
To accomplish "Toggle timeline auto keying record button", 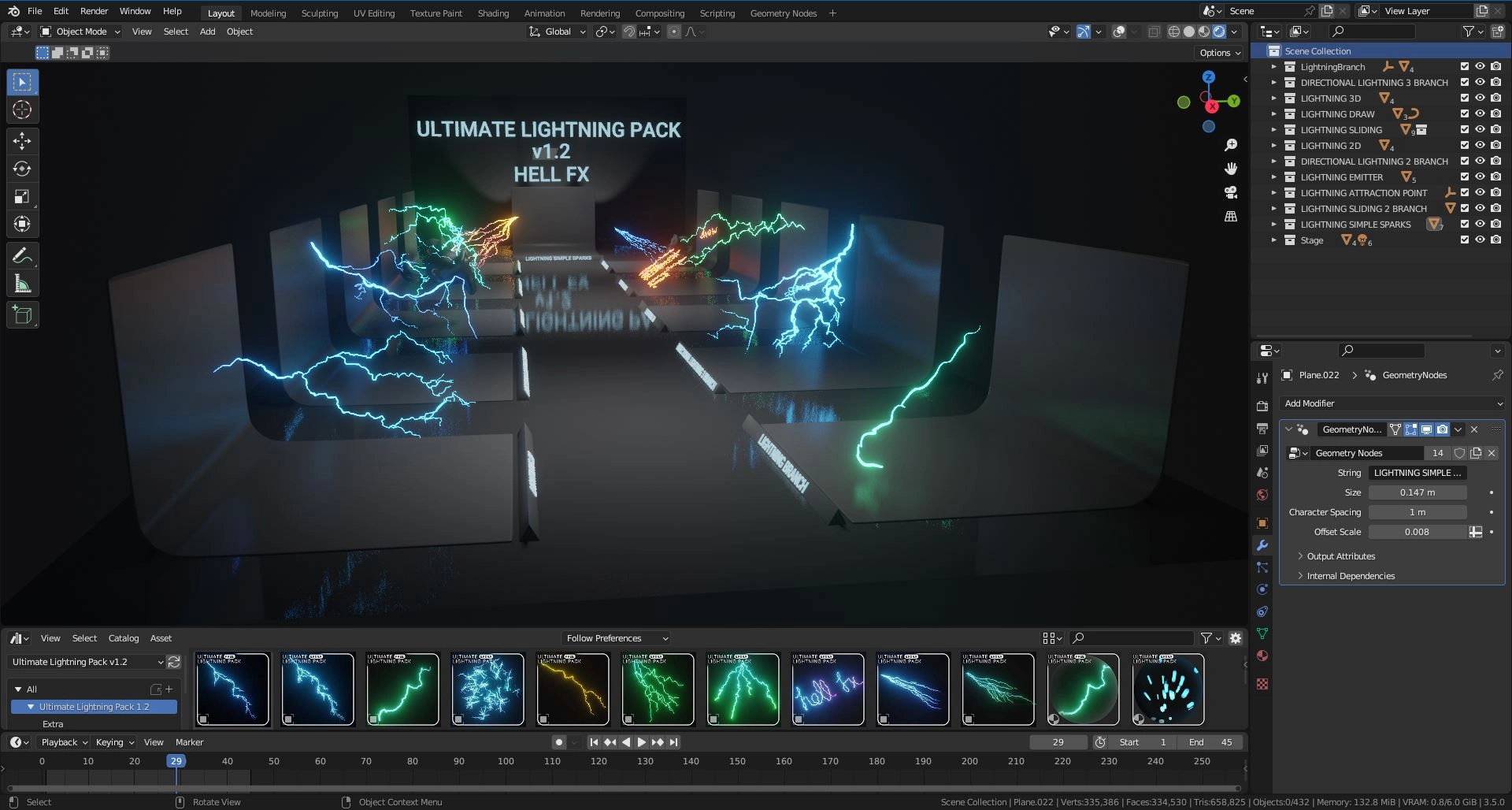I will tap(558, 742).
